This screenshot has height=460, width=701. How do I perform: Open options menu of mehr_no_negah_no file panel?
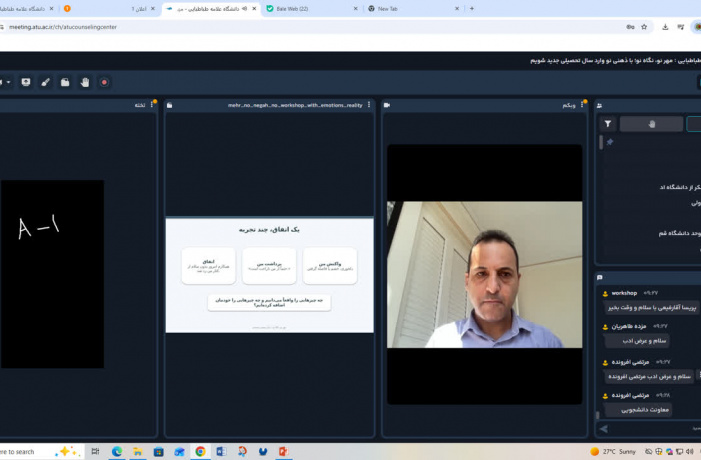click(x=369, y=105)
